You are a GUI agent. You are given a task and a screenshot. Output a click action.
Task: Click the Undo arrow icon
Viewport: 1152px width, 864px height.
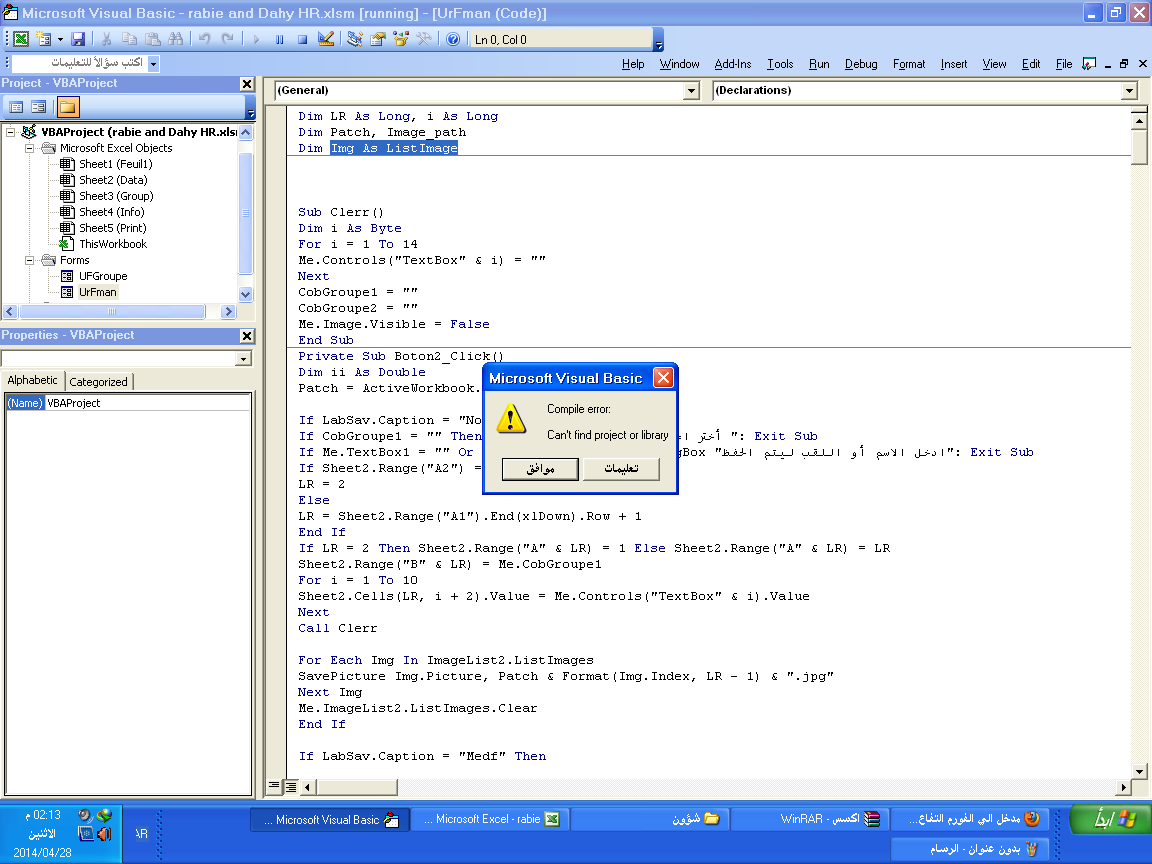click(204, 39)
